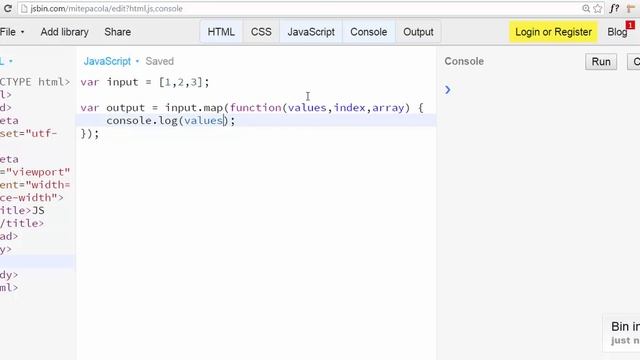Viewport: 640px width, 360px height.
Task: Click the 'index' parameter in the function
Action: pyautogui.click(x=349, y=108)
